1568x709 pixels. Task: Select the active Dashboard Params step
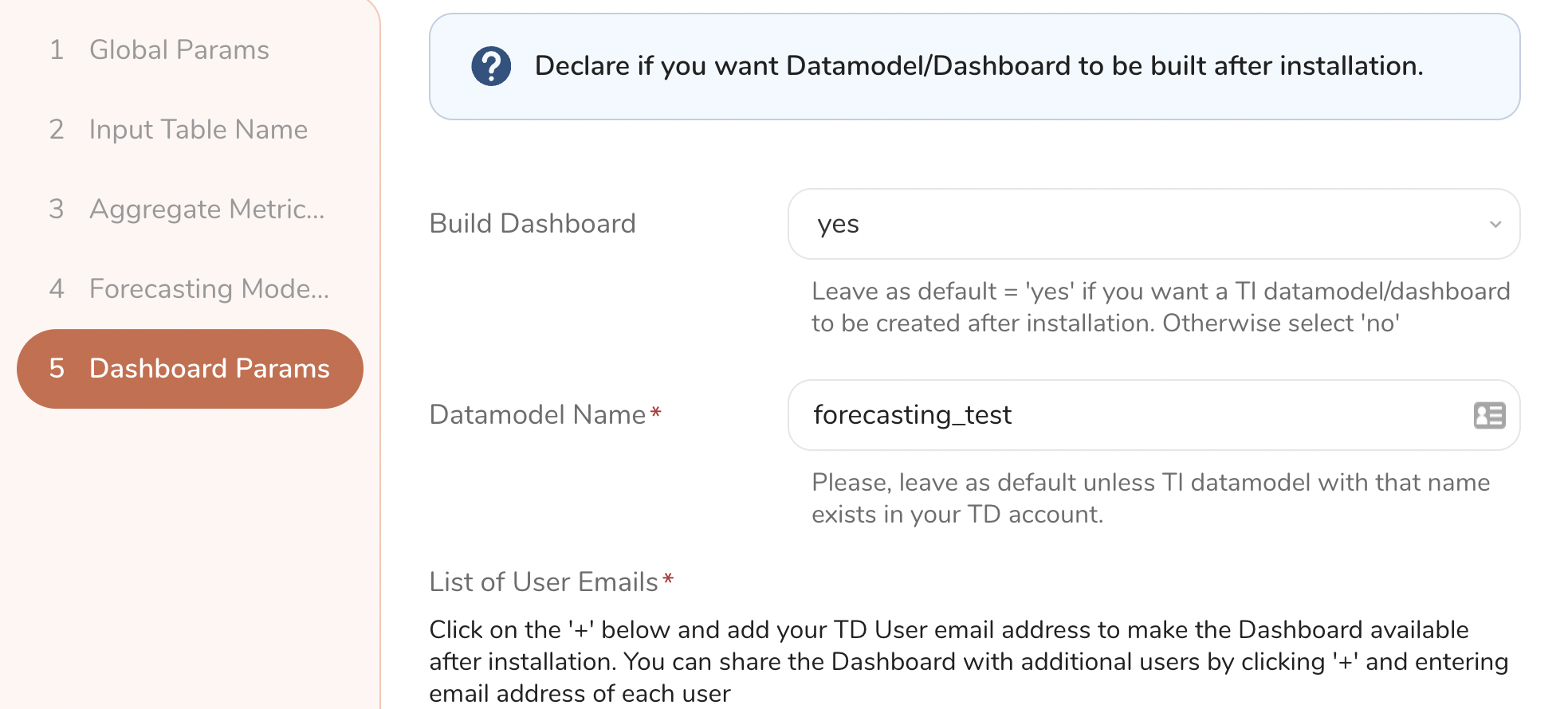(209, 369)
